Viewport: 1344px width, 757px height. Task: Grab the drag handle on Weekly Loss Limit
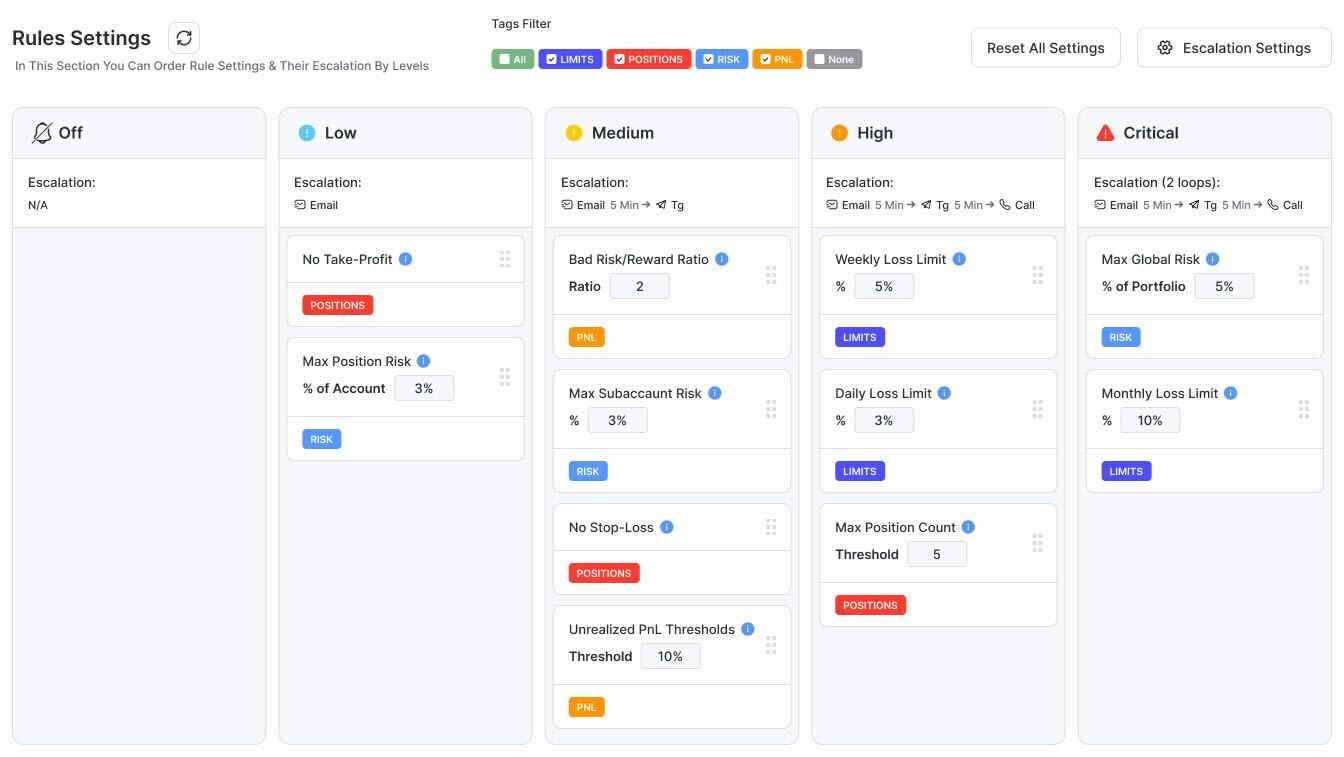click(1037, 274)
